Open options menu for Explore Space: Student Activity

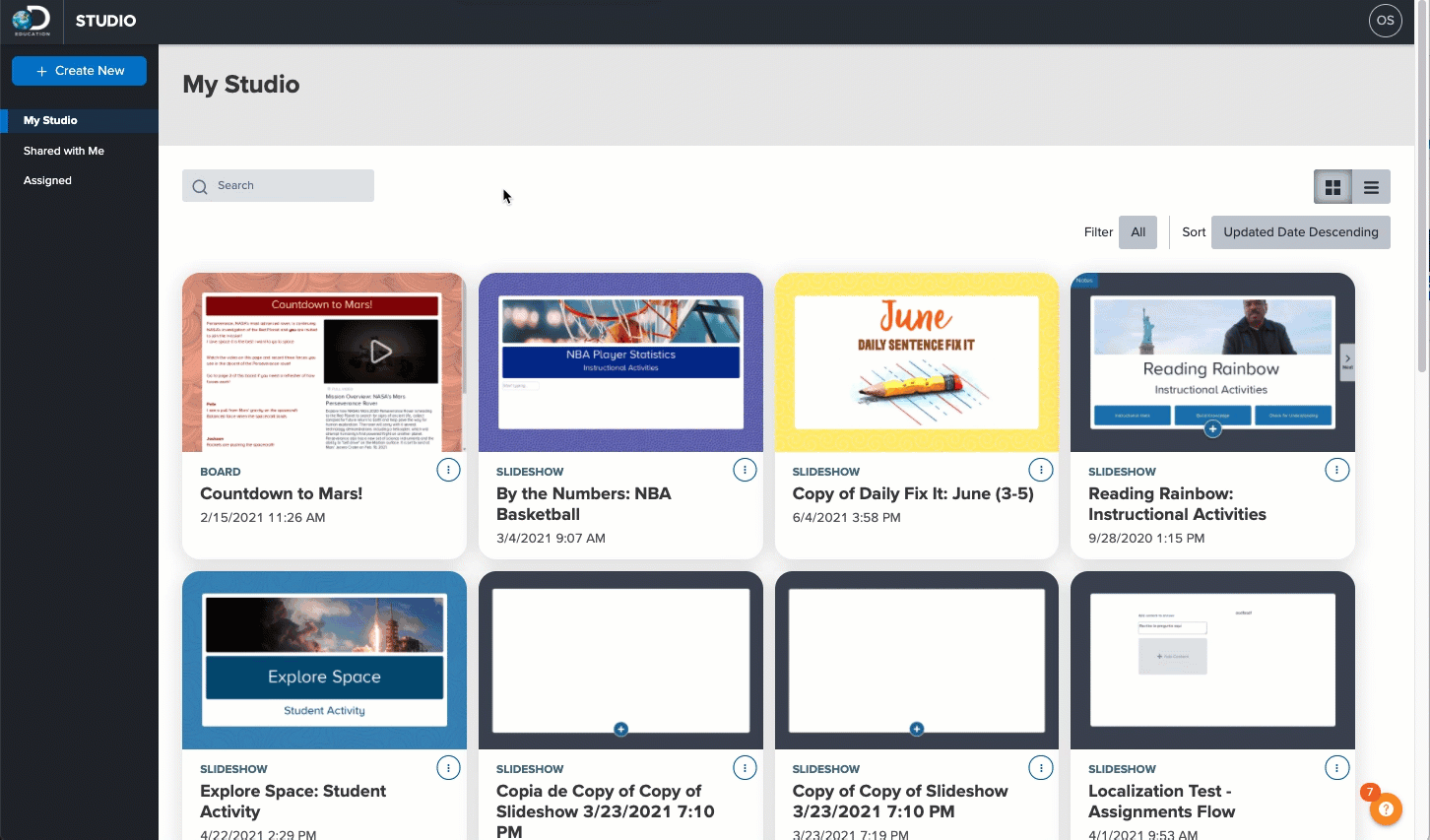pos(448,768)
